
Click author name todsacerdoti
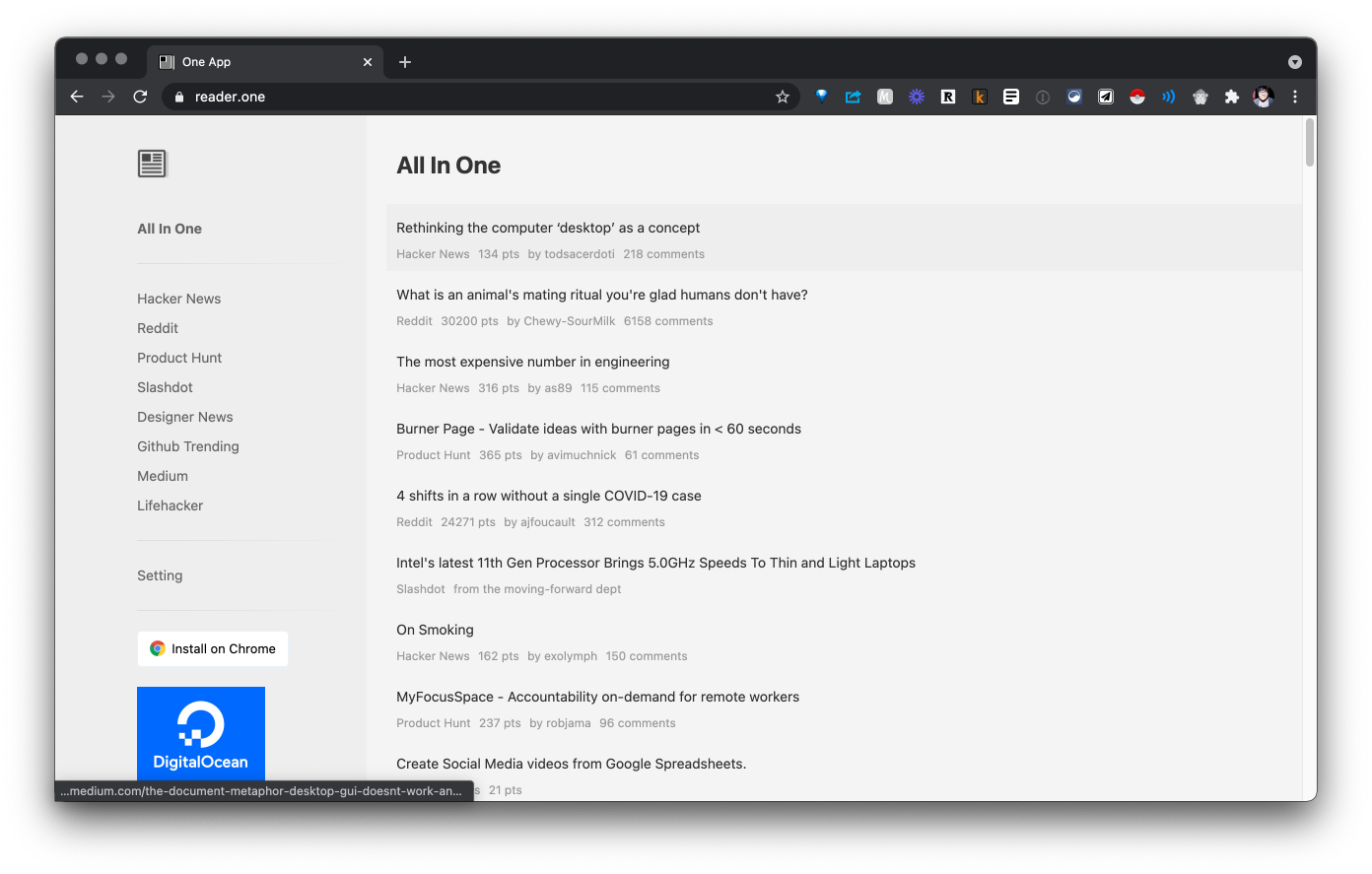[x=580, y=254]
